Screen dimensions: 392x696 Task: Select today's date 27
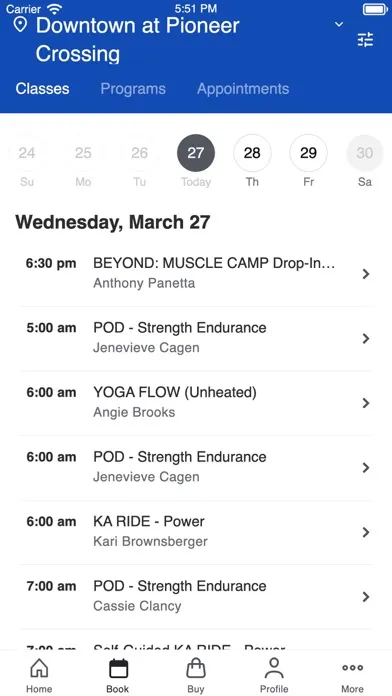coord(196,153)
